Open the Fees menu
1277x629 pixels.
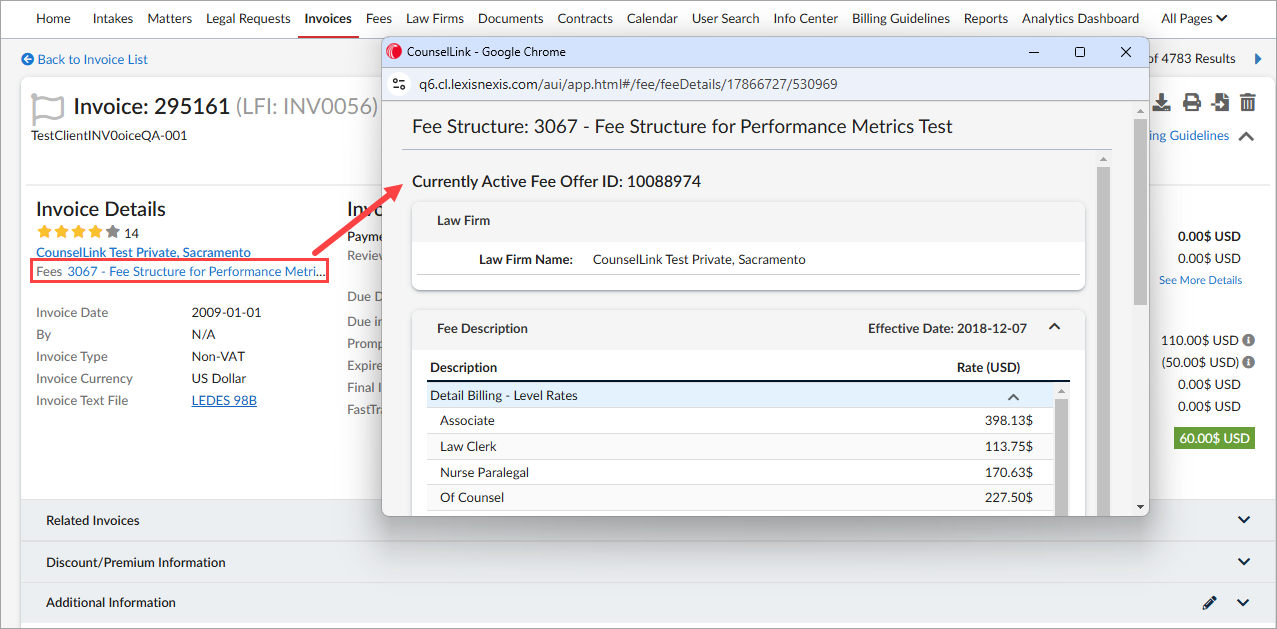pyautogui.click(x=379, y=18)
